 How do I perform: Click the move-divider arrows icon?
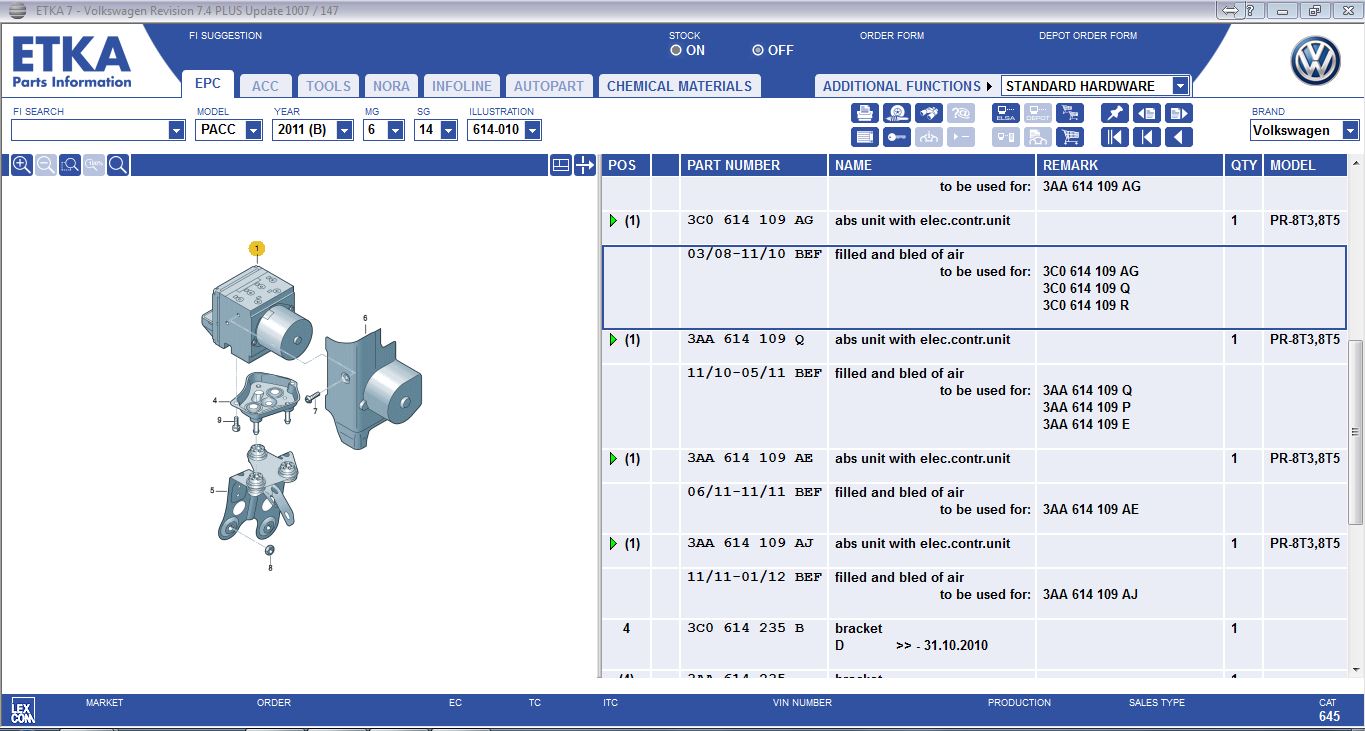pos(585,165)
